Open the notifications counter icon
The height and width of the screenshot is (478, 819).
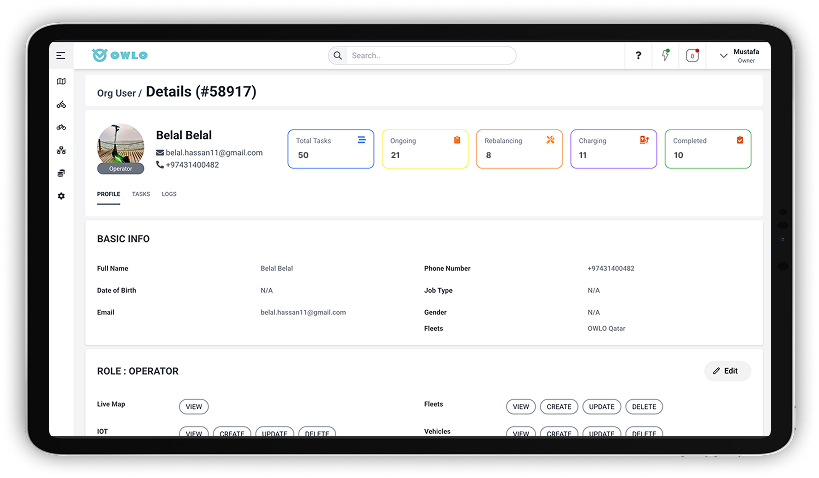click(693, 55)
